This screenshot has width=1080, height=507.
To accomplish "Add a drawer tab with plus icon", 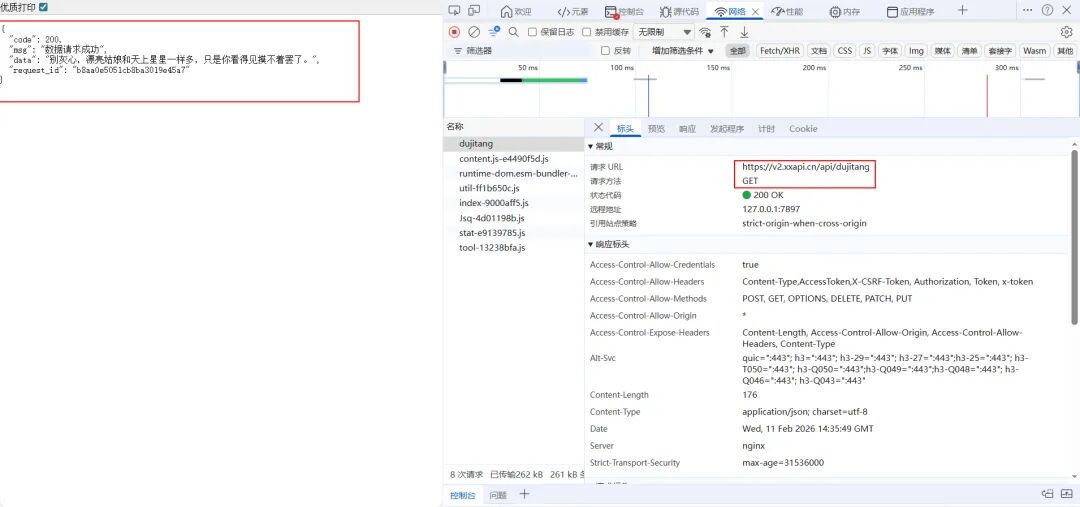I will [524, 495].
